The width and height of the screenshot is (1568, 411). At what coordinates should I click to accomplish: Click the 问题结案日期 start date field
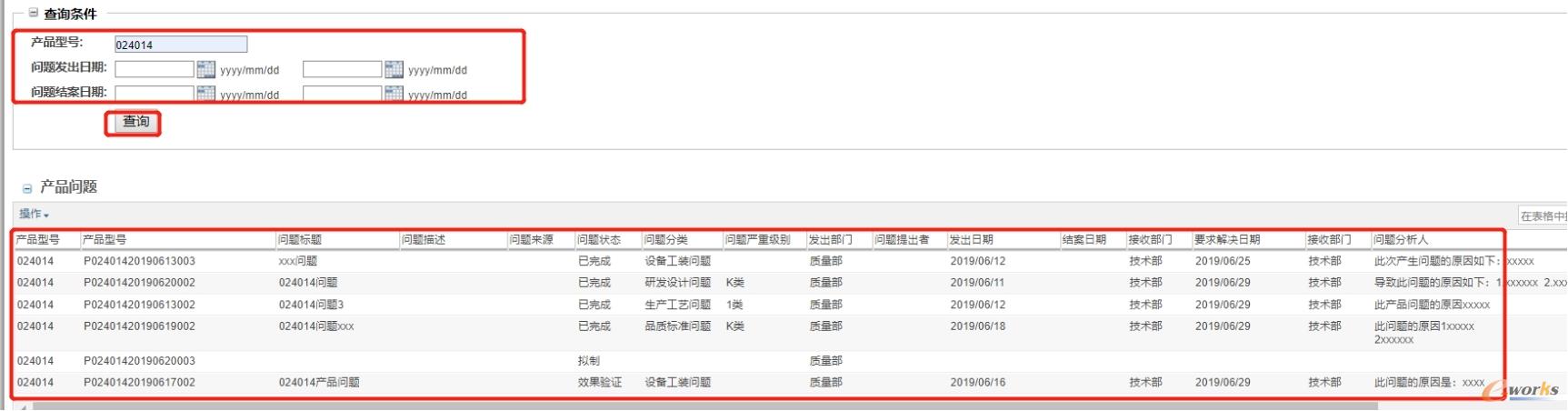tap(155, 93)
